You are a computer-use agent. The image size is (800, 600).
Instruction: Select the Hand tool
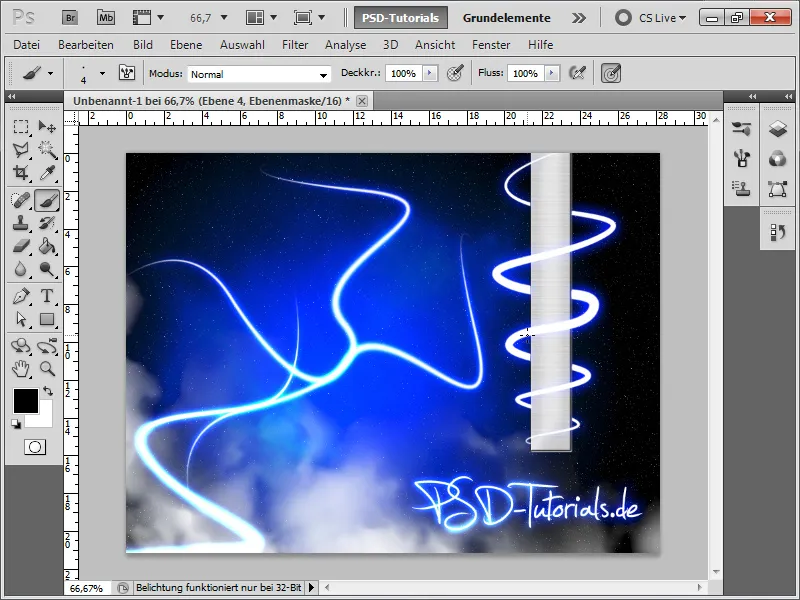tap(21, 368)
